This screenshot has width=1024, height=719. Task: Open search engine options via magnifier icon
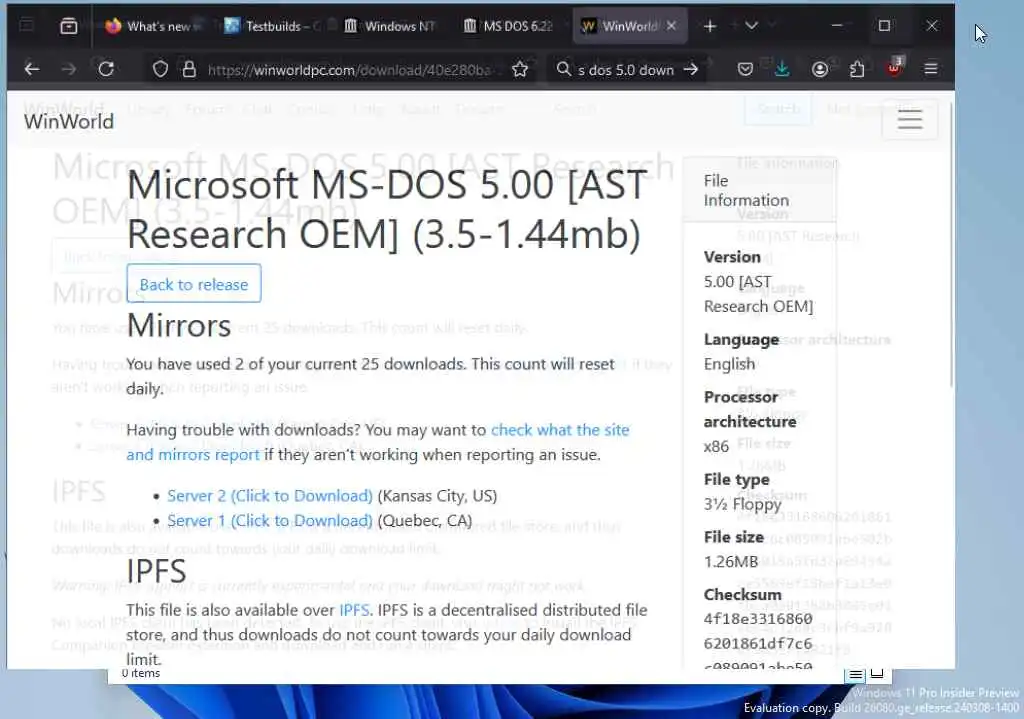[563, 69]
